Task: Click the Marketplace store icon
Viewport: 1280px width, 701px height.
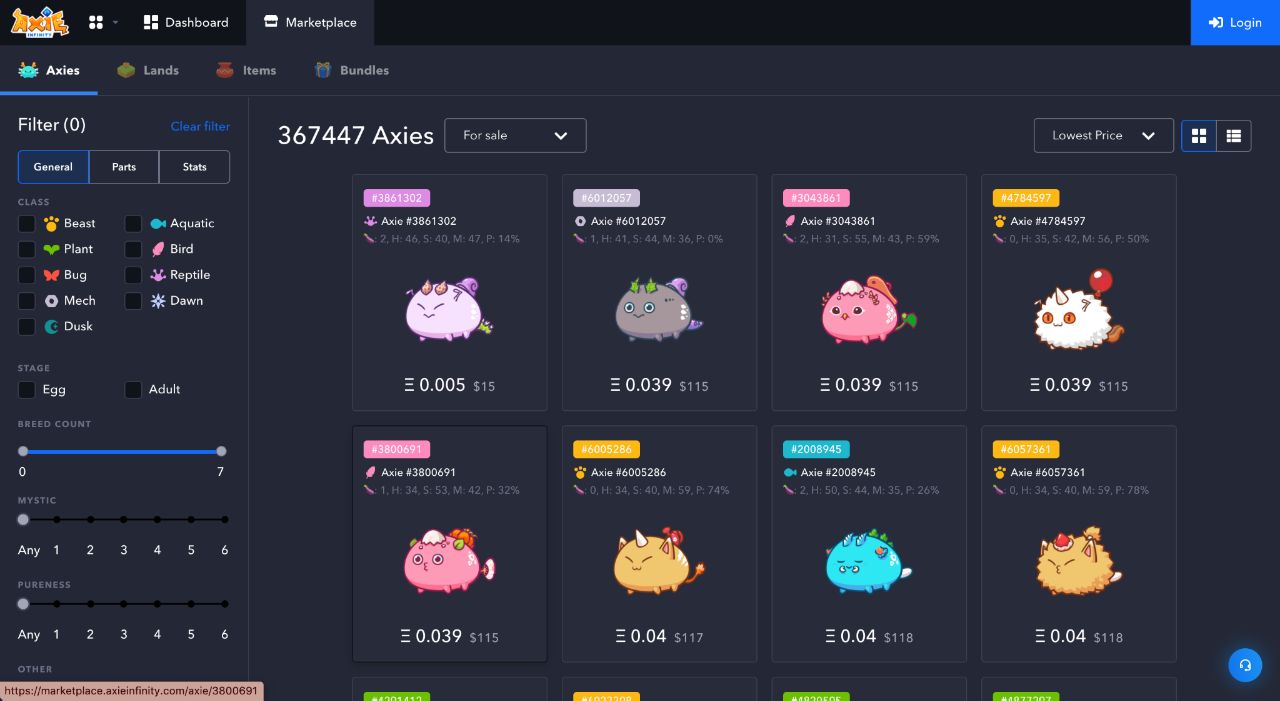Action: (x=271, y=22)
